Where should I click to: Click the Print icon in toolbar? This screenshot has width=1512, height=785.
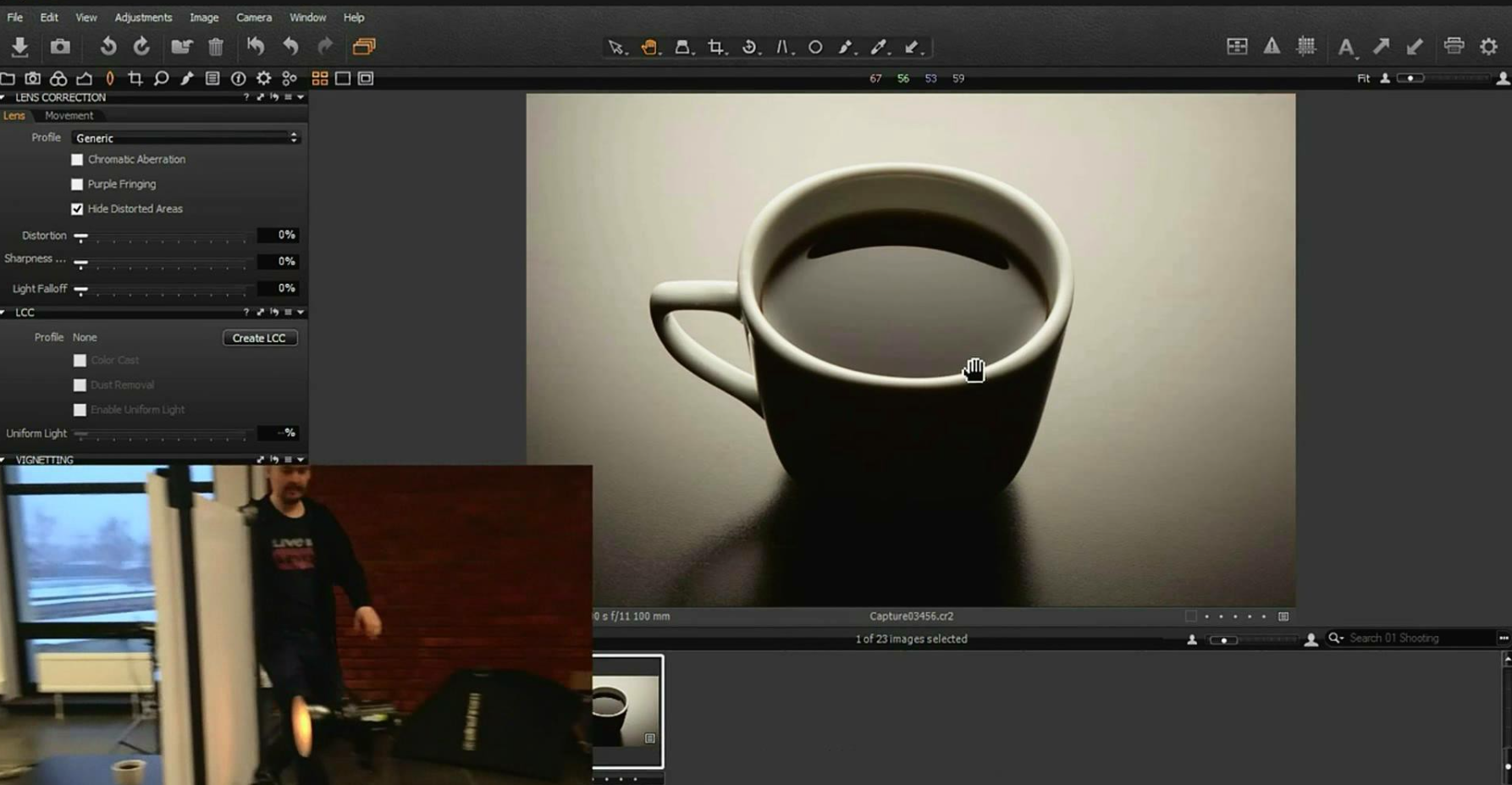click(x=1454, y=47)
